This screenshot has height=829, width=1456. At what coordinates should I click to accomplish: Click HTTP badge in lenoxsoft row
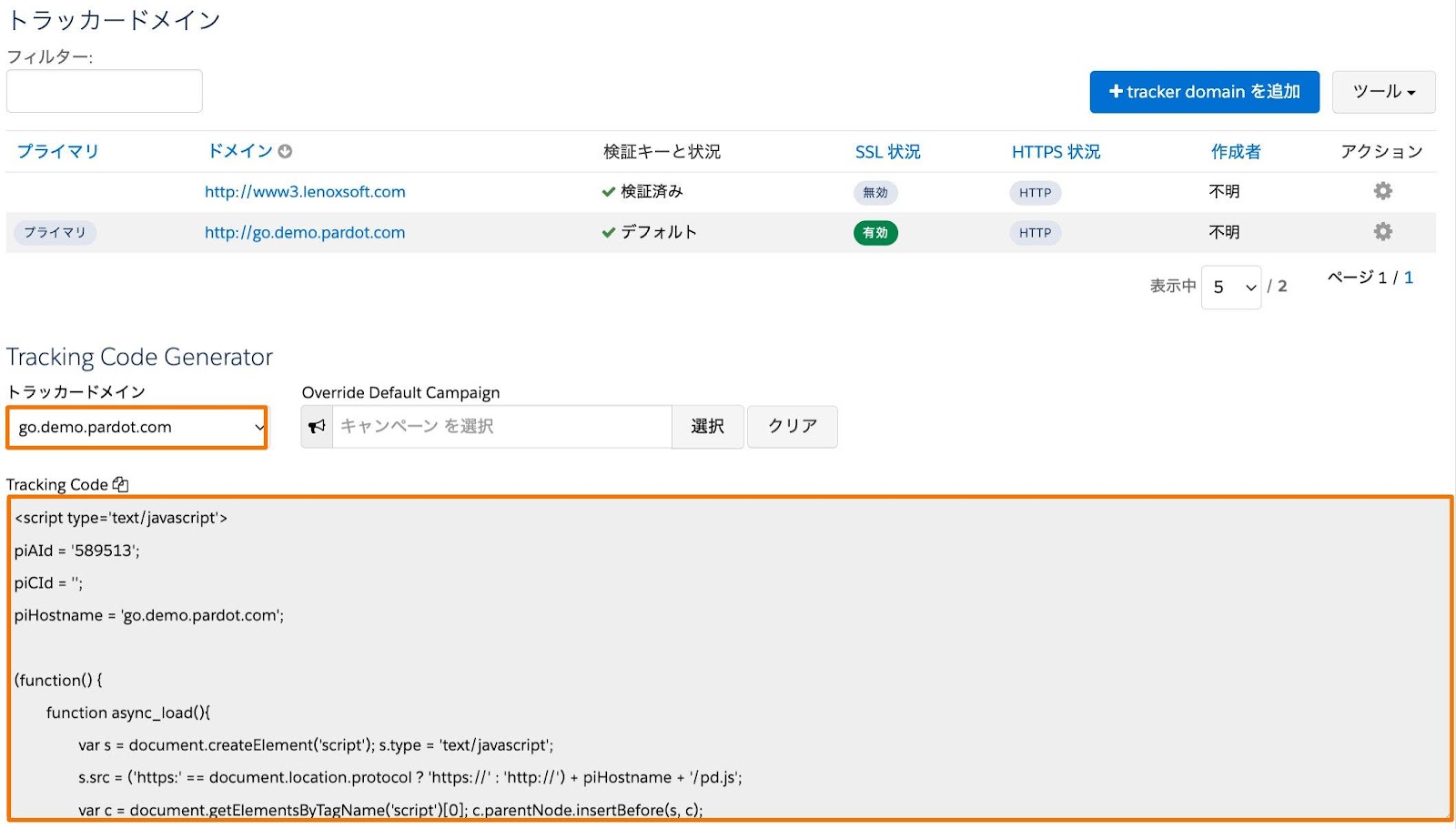coord(1035,193)
